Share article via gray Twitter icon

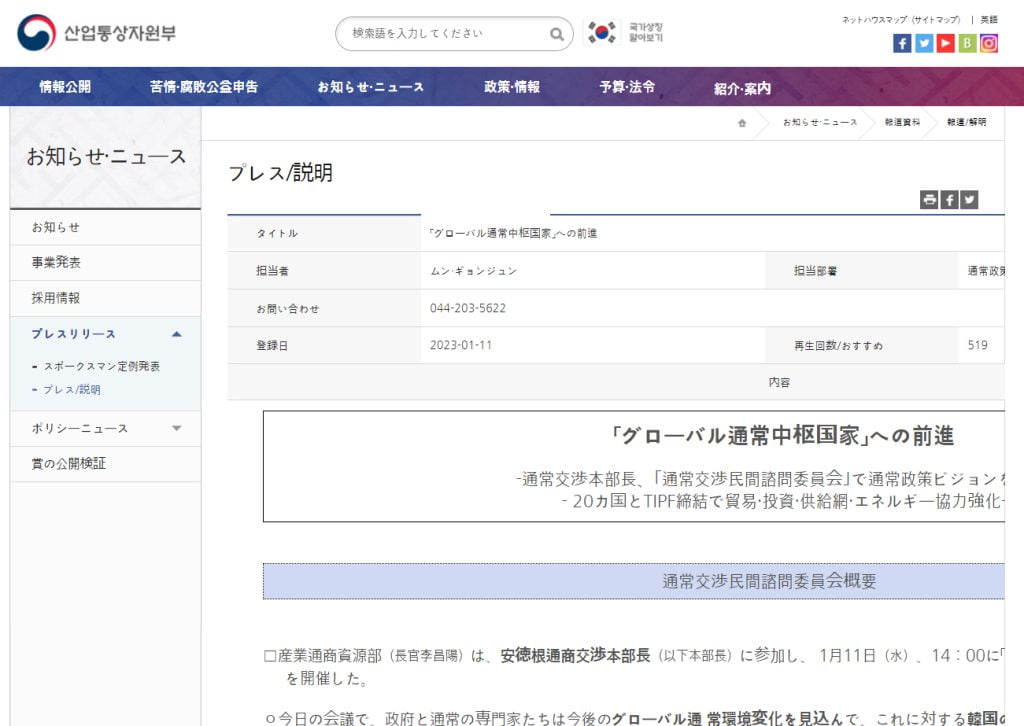pyautogui.click(x=968, y=200)
